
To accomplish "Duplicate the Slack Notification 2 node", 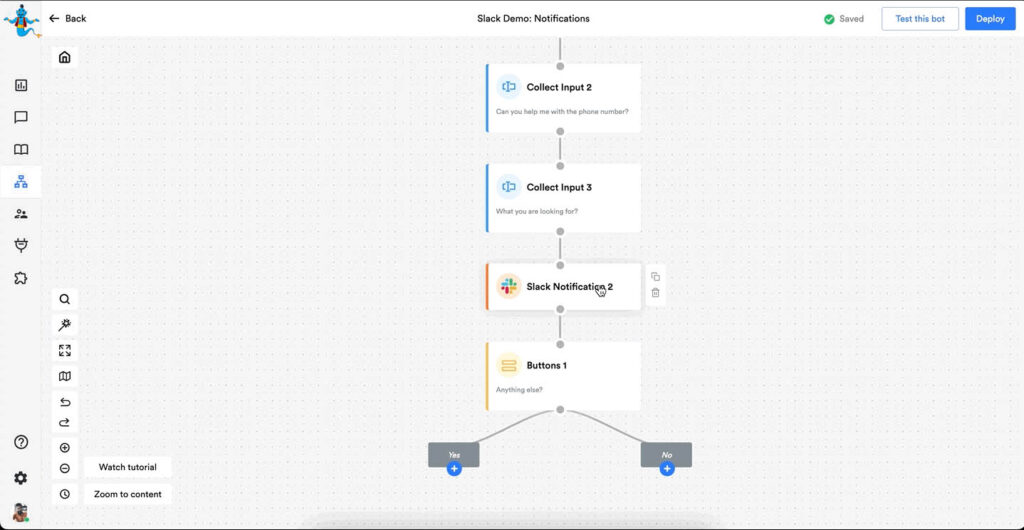I will coord(655,277).
